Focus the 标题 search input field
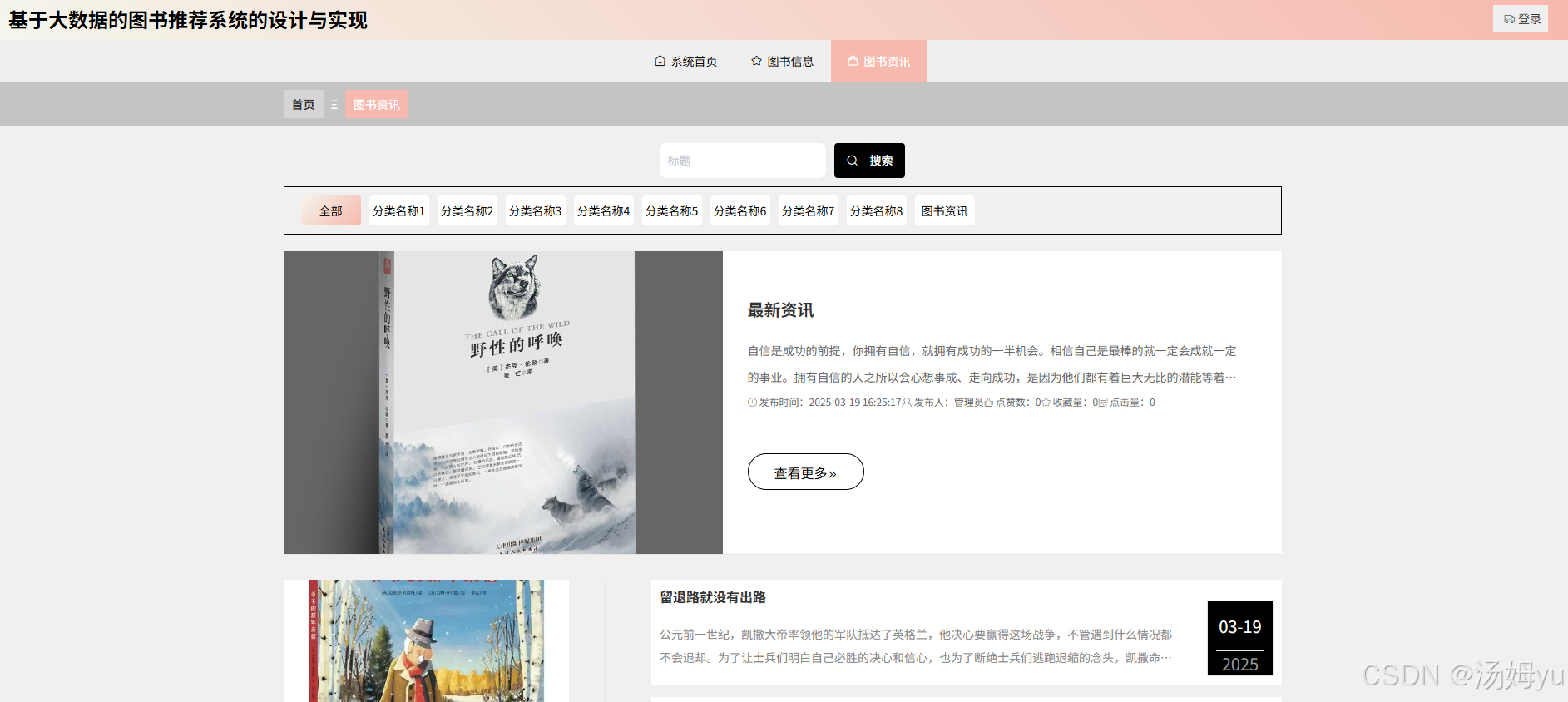 click(743, 161)
